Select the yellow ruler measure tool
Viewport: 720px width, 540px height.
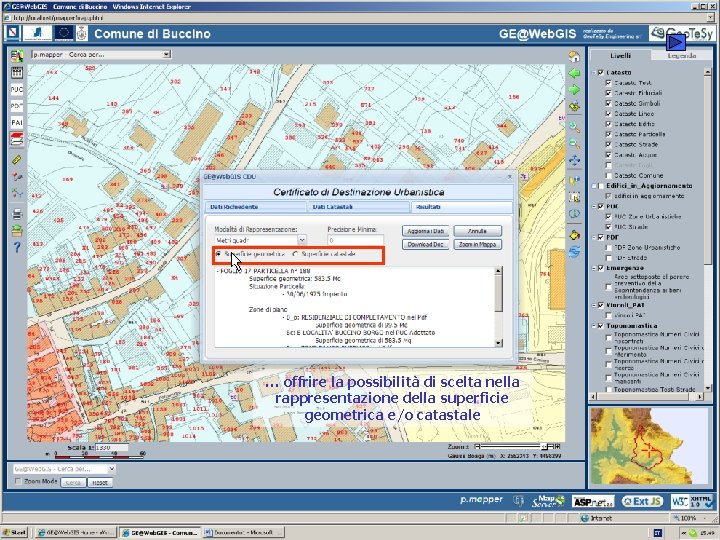coord(17,160)
